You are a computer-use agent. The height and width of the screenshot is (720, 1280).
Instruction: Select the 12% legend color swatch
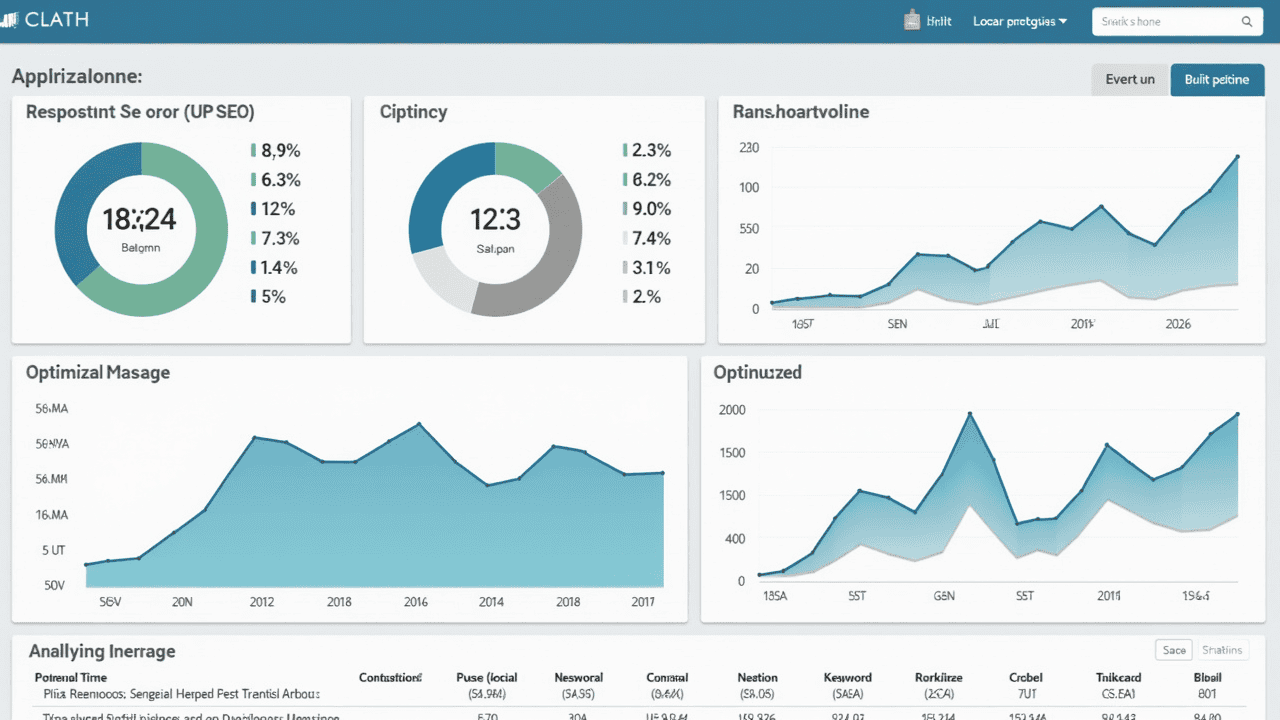(253, 209)
